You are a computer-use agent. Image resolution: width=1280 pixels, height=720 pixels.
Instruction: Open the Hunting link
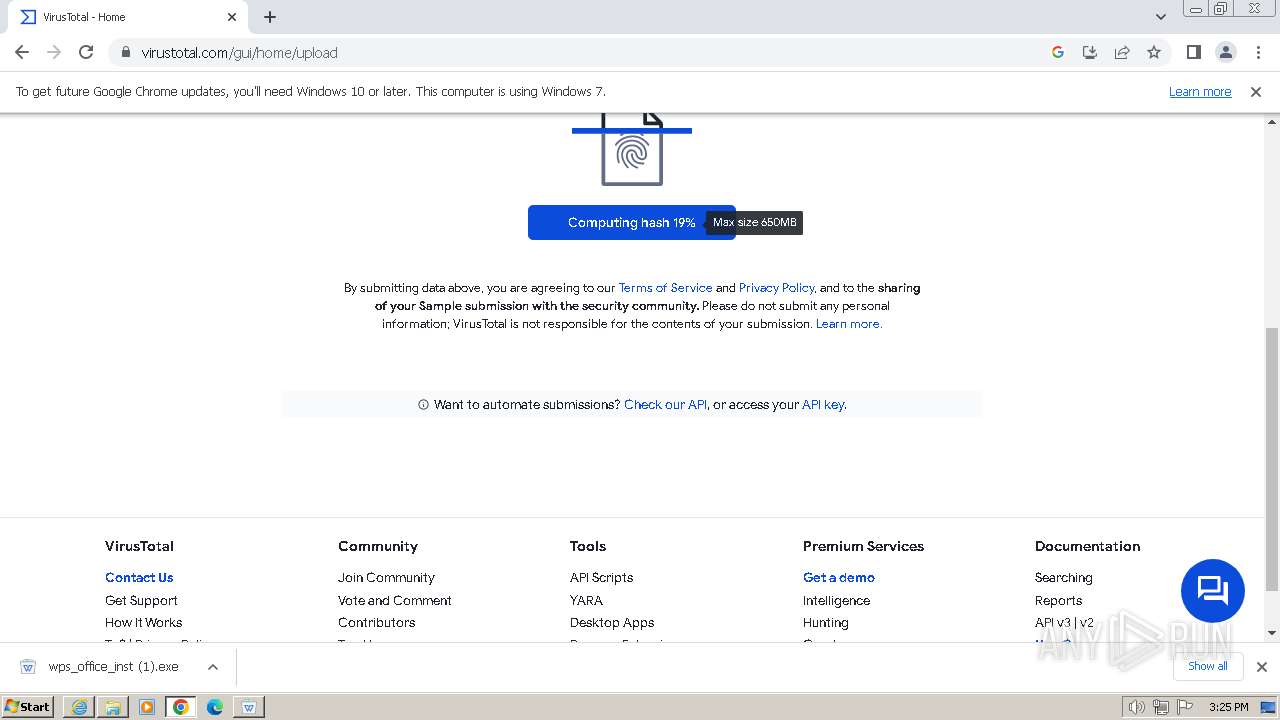tap(825, 622)
